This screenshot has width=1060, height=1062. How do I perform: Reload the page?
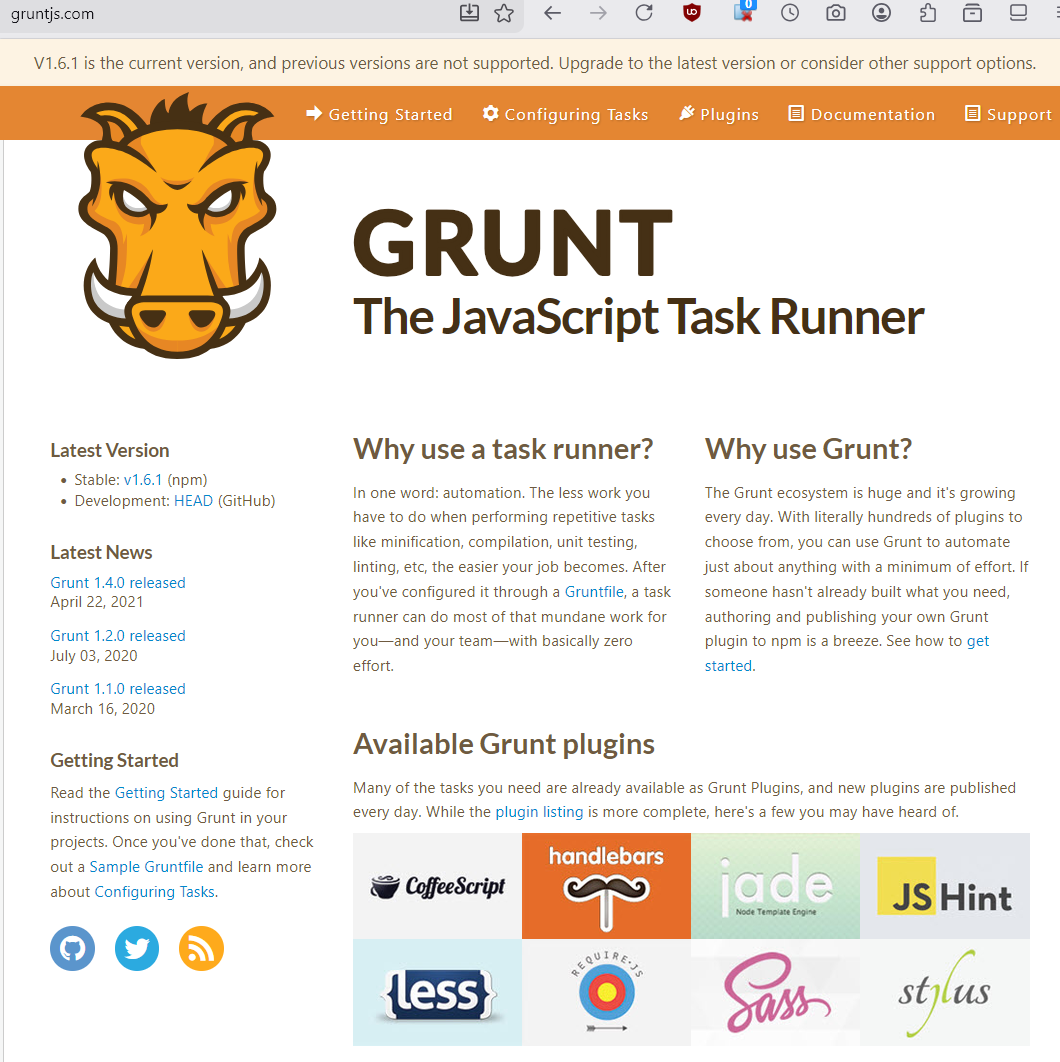(644, 13)
